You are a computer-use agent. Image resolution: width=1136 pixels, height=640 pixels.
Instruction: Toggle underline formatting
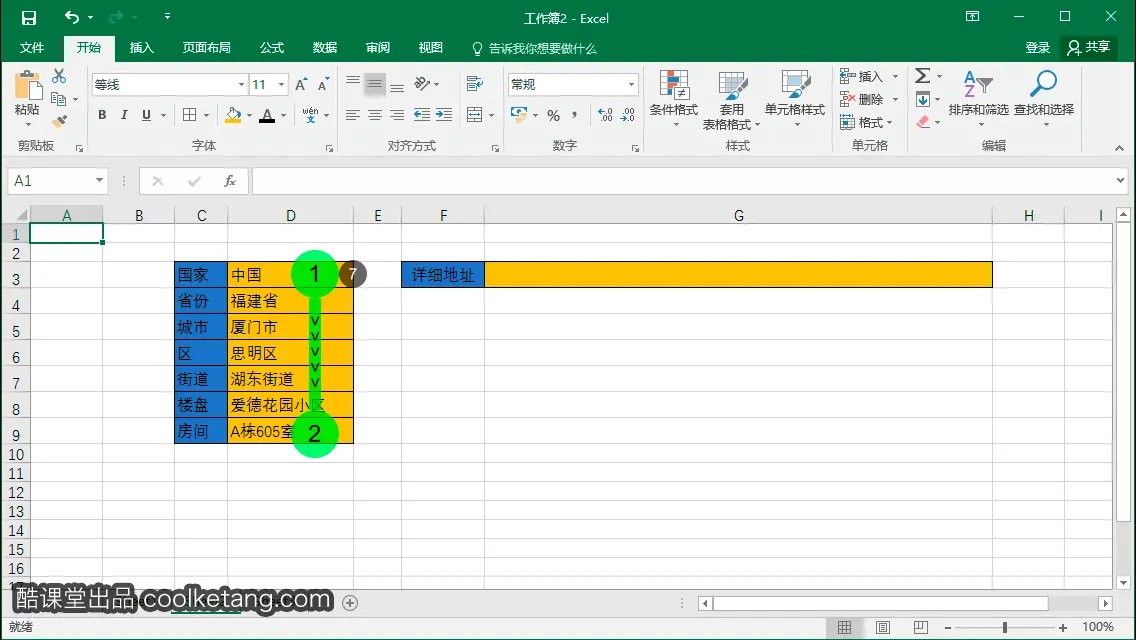[x=146, y=115]
